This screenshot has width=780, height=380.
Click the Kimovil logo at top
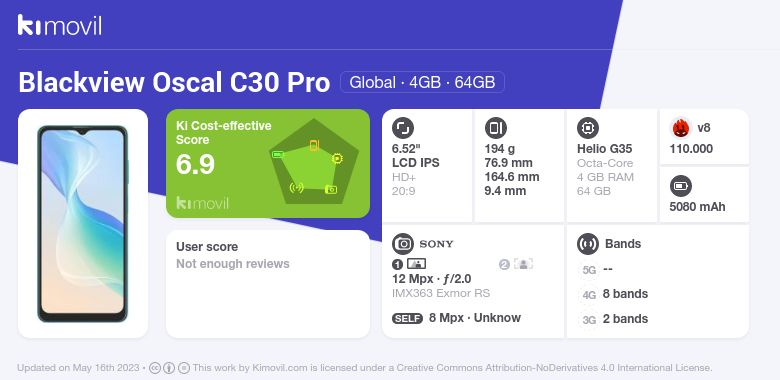(60, 25)
